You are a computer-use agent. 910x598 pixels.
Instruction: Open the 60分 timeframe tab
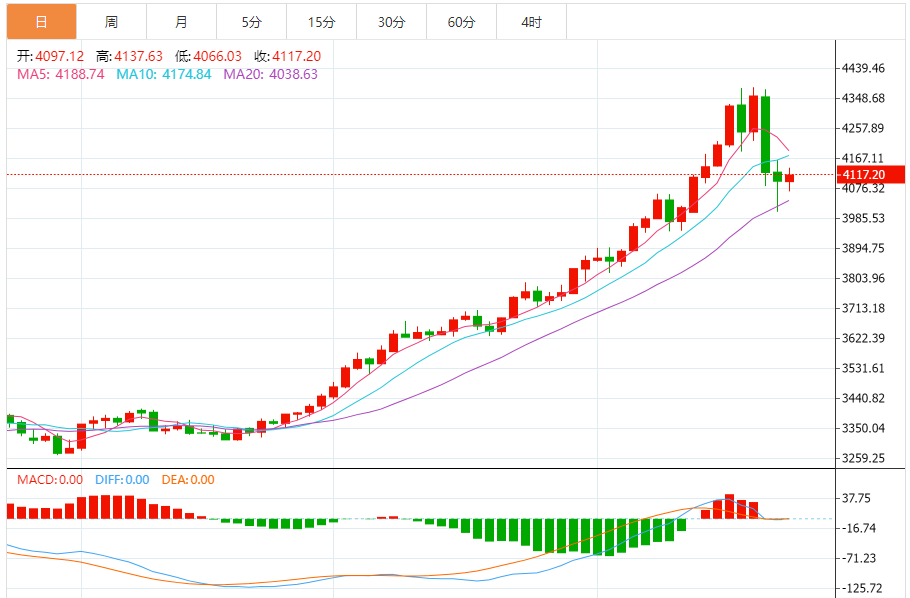(x=461, y=22)
